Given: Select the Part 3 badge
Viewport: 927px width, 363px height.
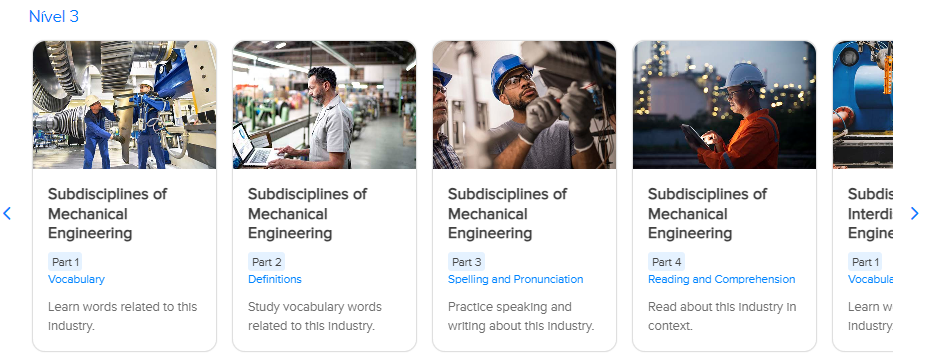Looking at the screenshot, I should [x=466, y=262].
